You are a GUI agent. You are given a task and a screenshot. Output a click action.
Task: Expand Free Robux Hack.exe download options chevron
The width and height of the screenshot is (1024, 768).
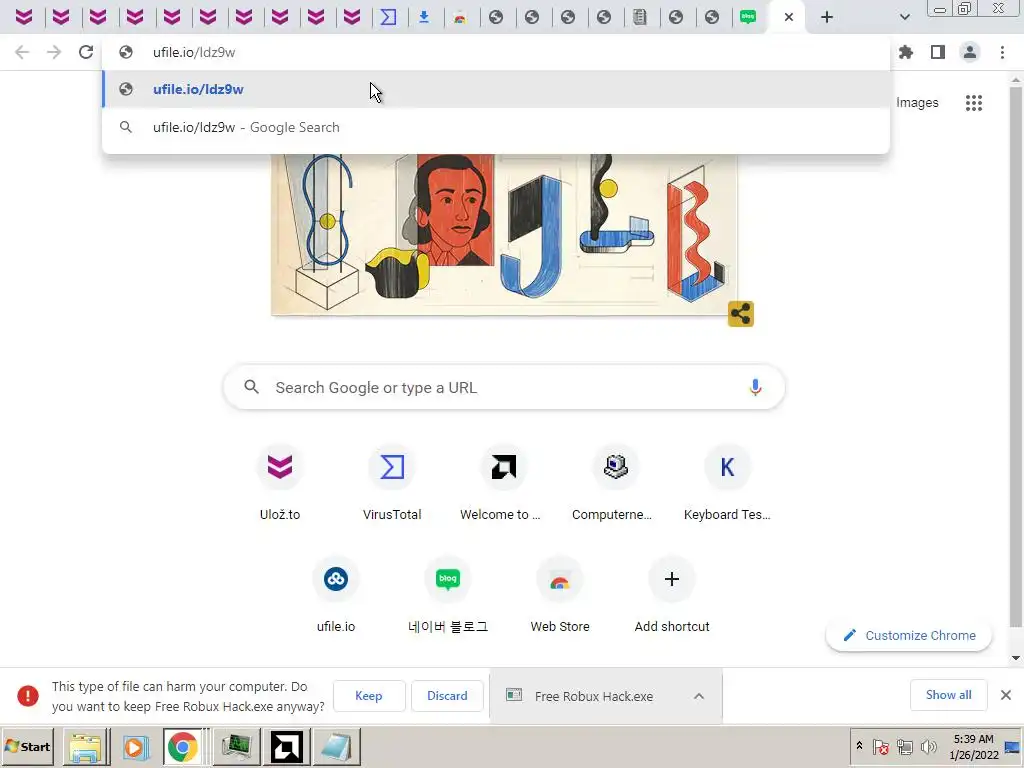coord(699,696)
